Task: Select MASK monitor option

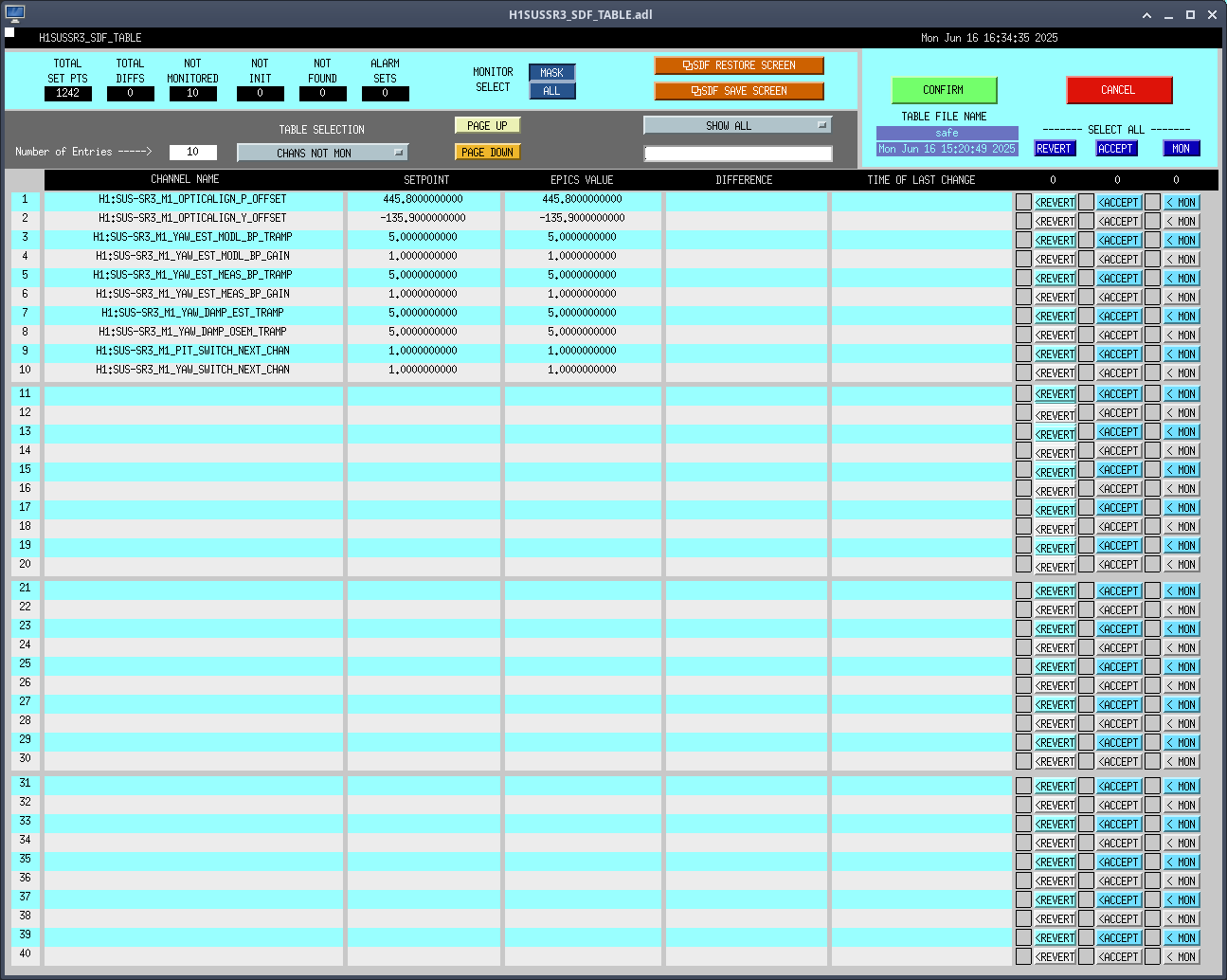Action: [552, 73]
